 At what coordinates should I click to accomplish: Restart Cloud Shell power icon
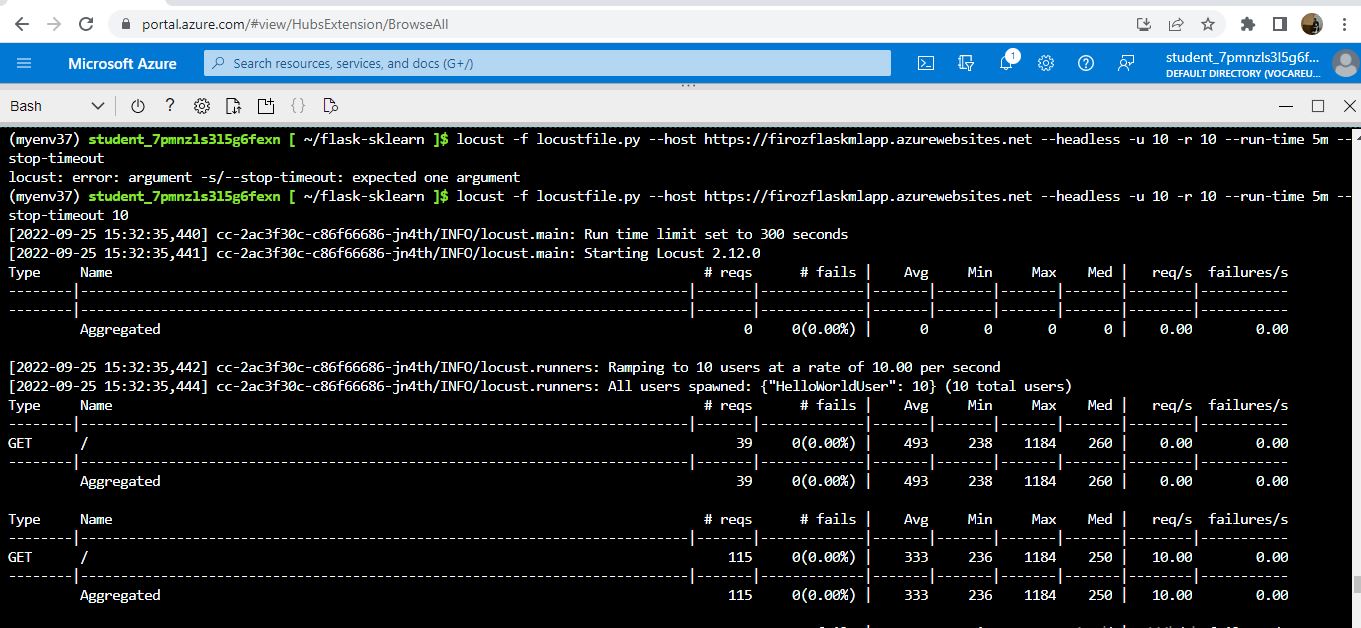[138, 106]
